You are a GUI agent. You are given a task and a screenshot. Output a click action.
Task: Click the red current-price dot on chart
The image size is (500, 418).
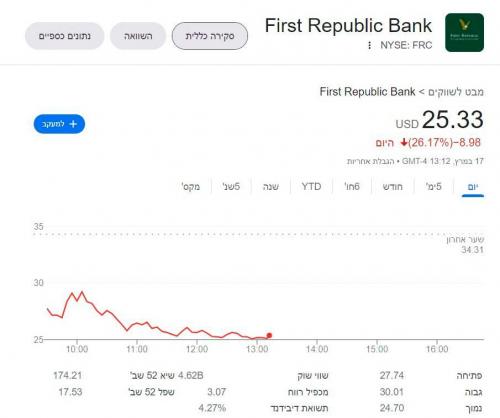pyautogui.click(x=269, y=335)
